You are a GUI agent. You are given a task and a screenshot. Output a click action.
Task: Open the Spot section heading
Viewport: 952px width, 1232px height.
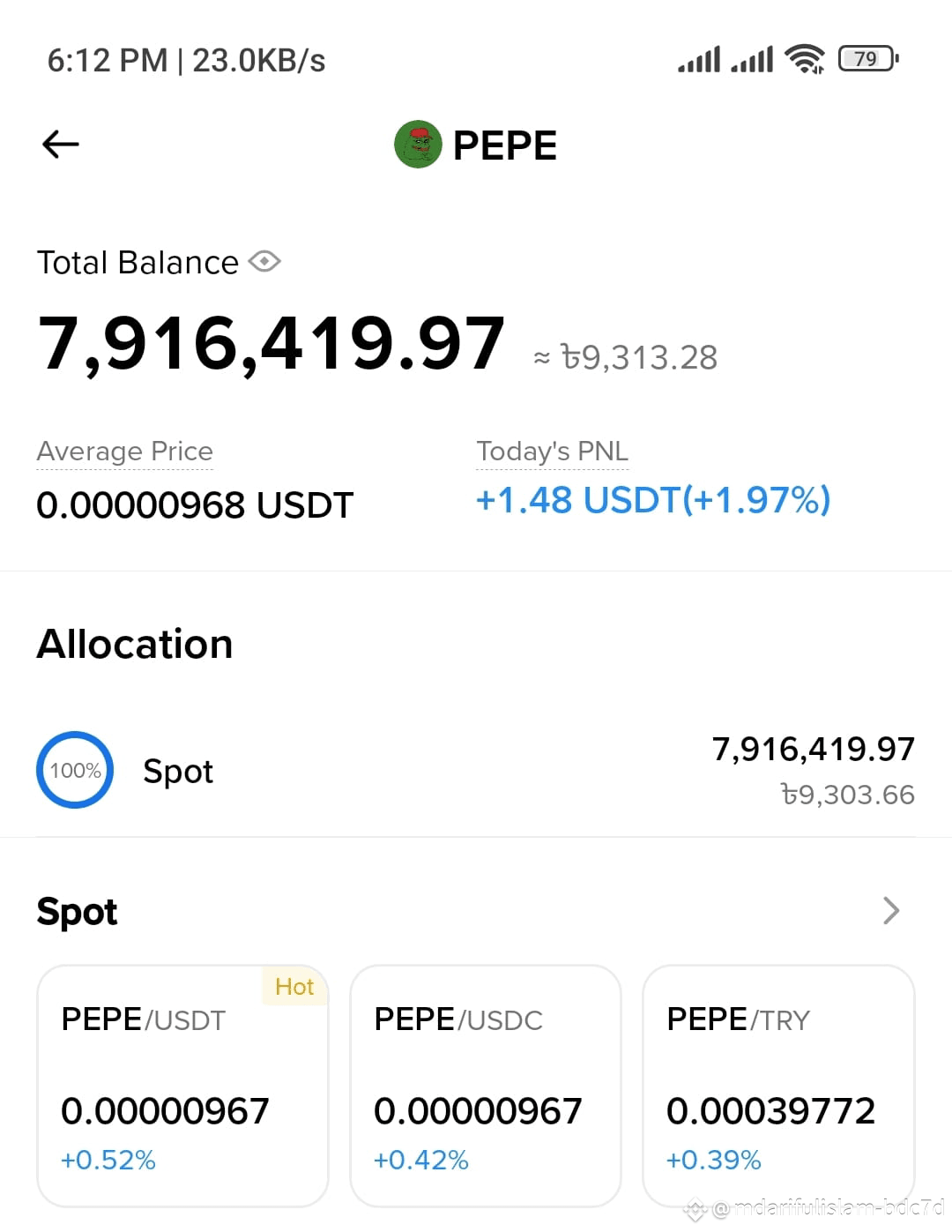click(x=77, y=912)
